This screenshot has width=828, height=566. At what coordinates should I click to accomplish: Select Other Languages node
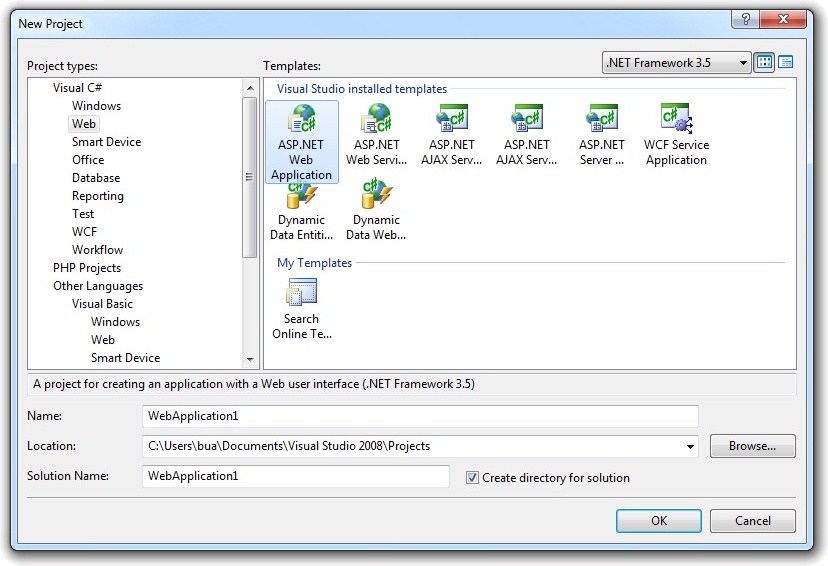[x=98, y=286]
